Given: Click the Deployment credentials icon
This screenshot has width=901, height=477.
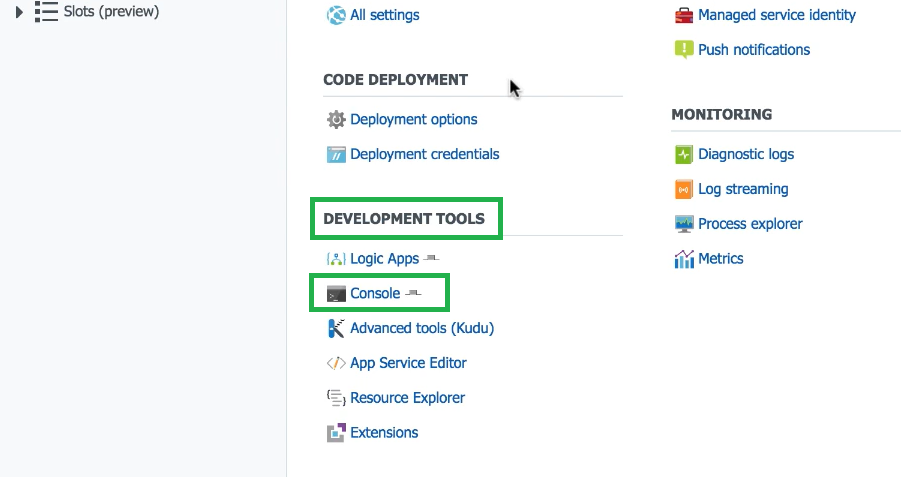Looking at the screenshot, I should (x=336, y=154).
